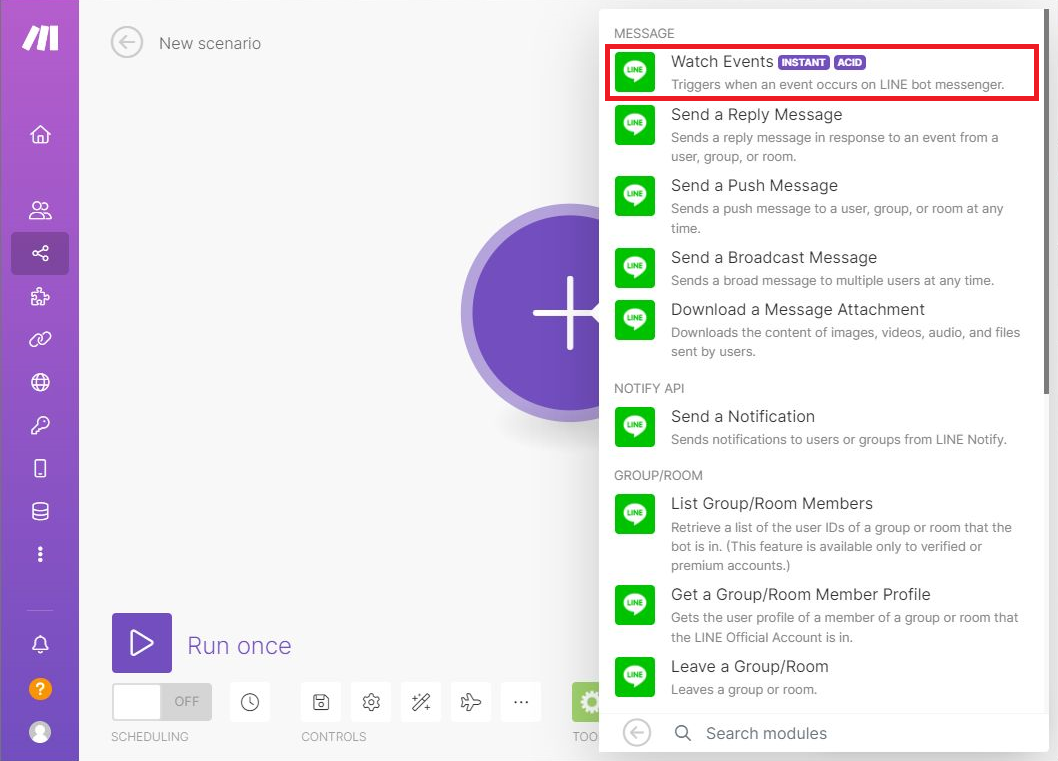Screen dimensions: 1058x761
Task: Open schedule settings clock icon
Action: pos(250,702)
